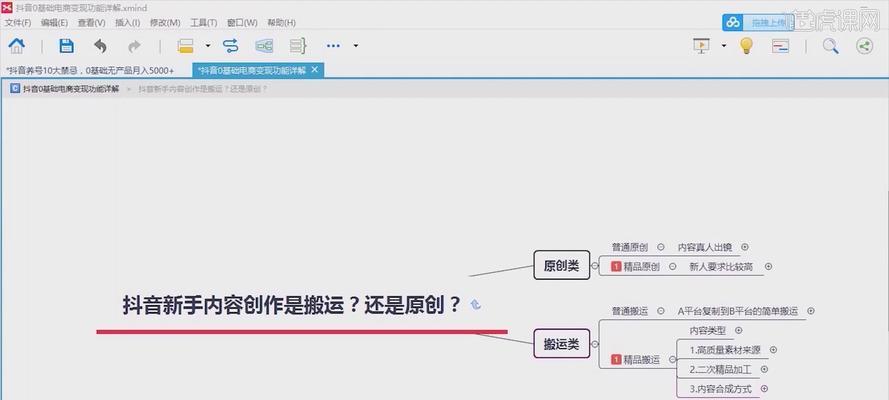Open the 文件(F) menu
Viewport: 889px width, 400px height.
tap(18, 23)
